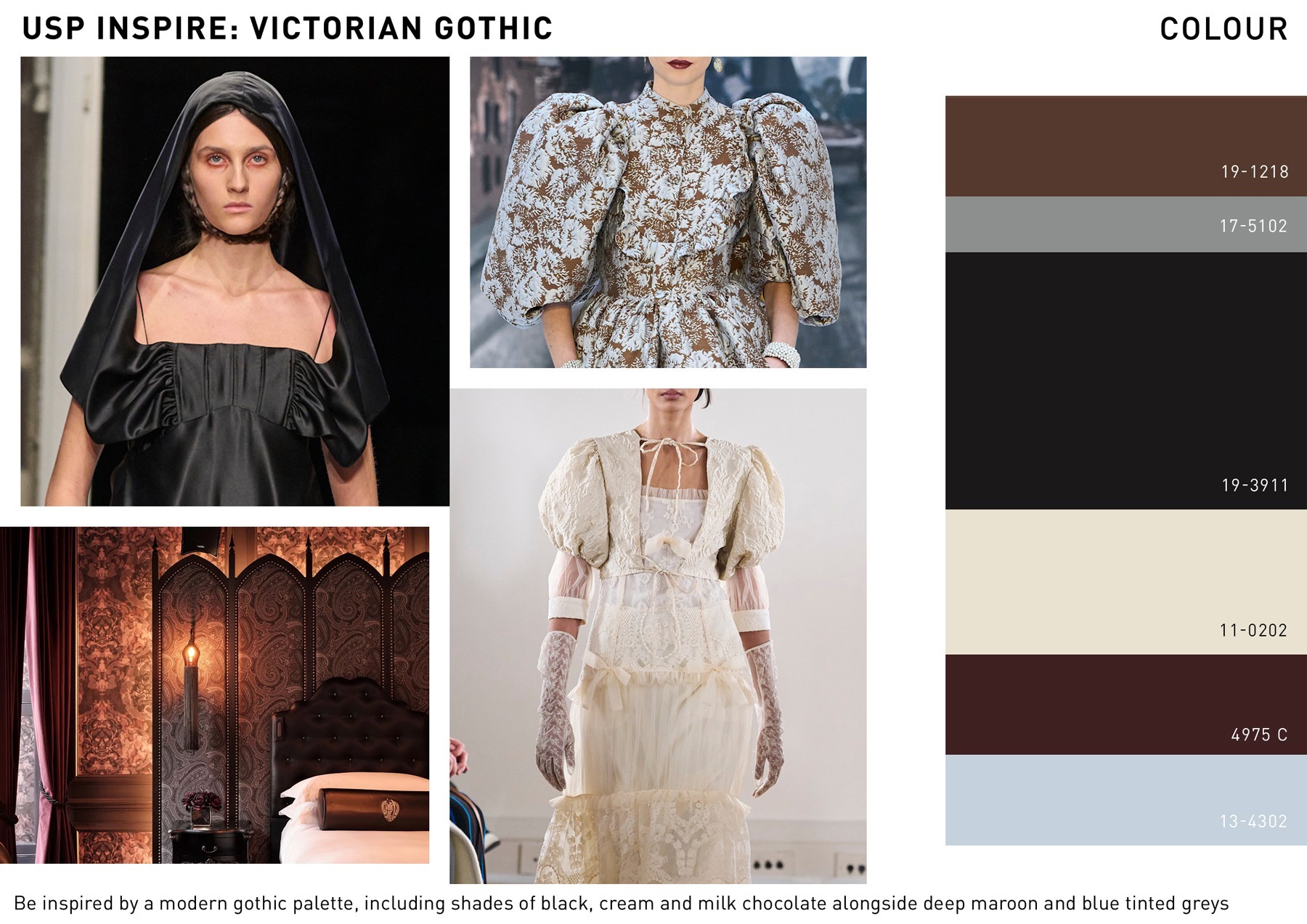Viewport: 1307px width, 924px height.
Task: Click the 19-1218 colour code label
Action: [x=1255, y=172]
